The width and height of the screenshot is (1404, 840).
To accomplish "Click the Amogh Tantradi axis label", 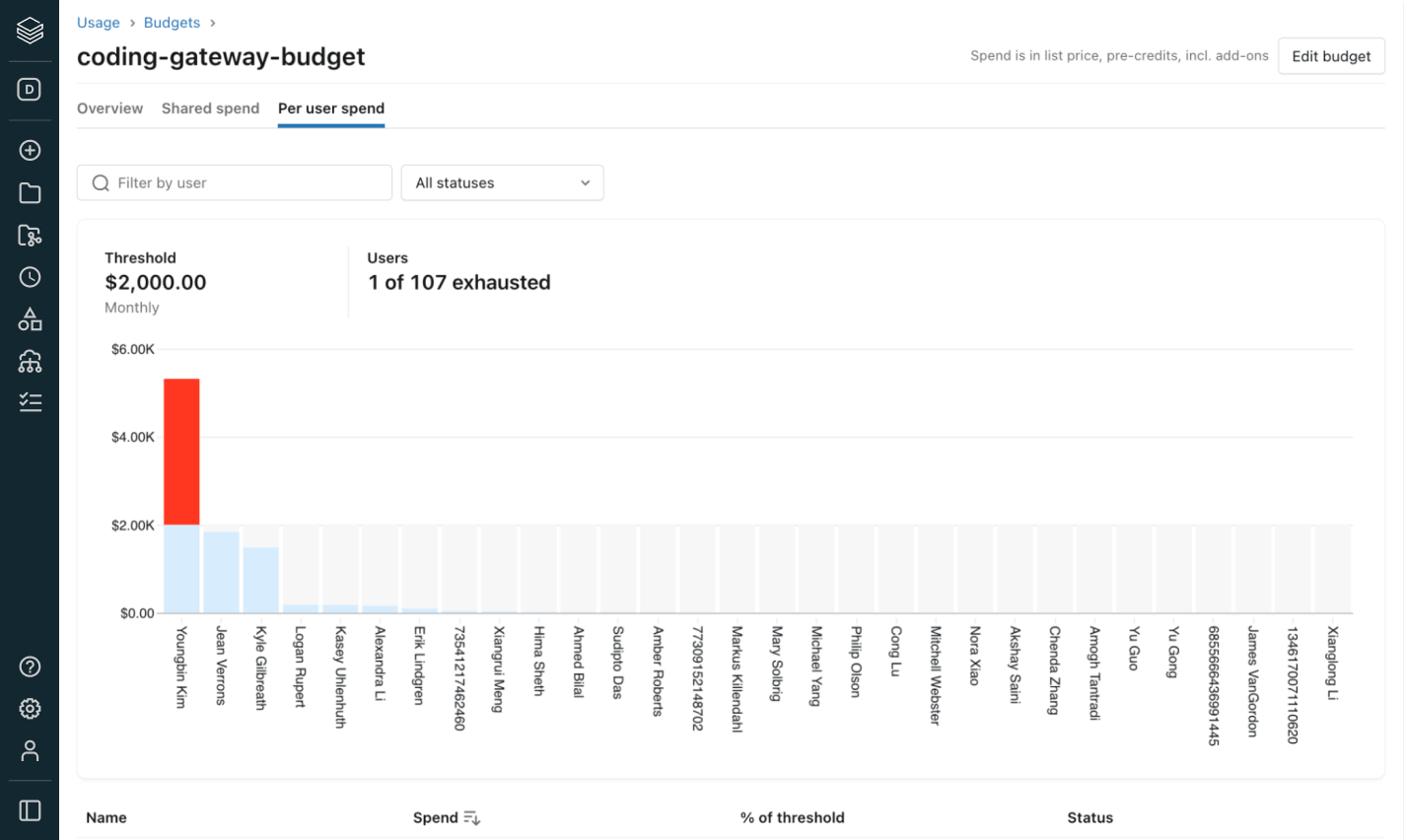I will point(1094,673).
